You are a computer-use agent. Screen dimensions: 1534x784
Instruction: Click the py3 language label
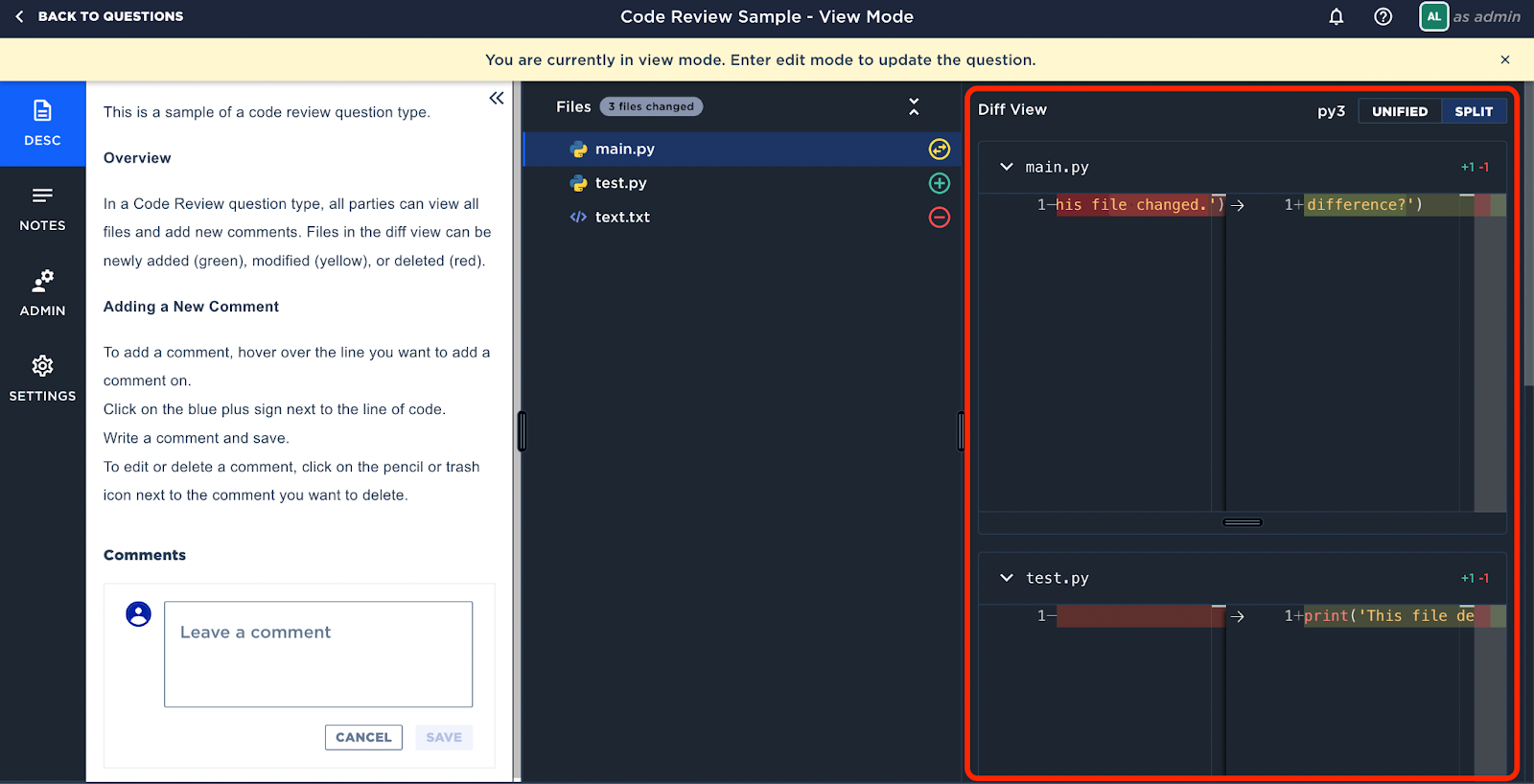pyautogui.click(x=1331, y=111)
